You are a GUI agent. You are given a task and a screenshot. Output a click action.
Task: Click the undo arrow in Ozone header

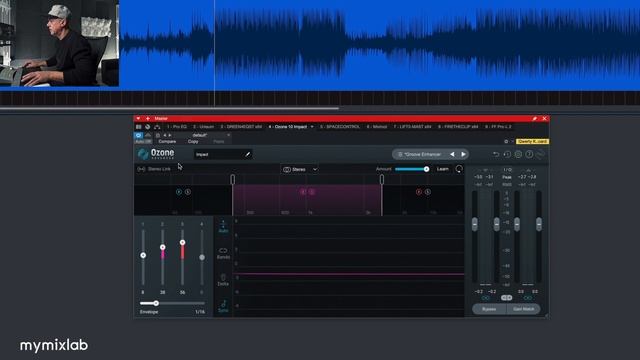496,154
